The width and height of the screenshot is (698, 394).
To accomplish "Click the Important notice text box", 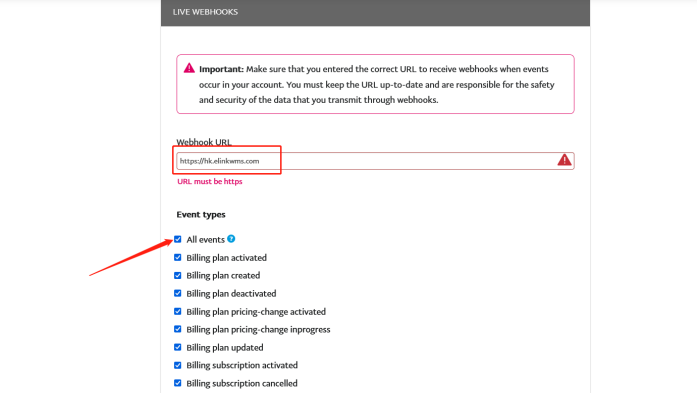I will tap(375, 84).
